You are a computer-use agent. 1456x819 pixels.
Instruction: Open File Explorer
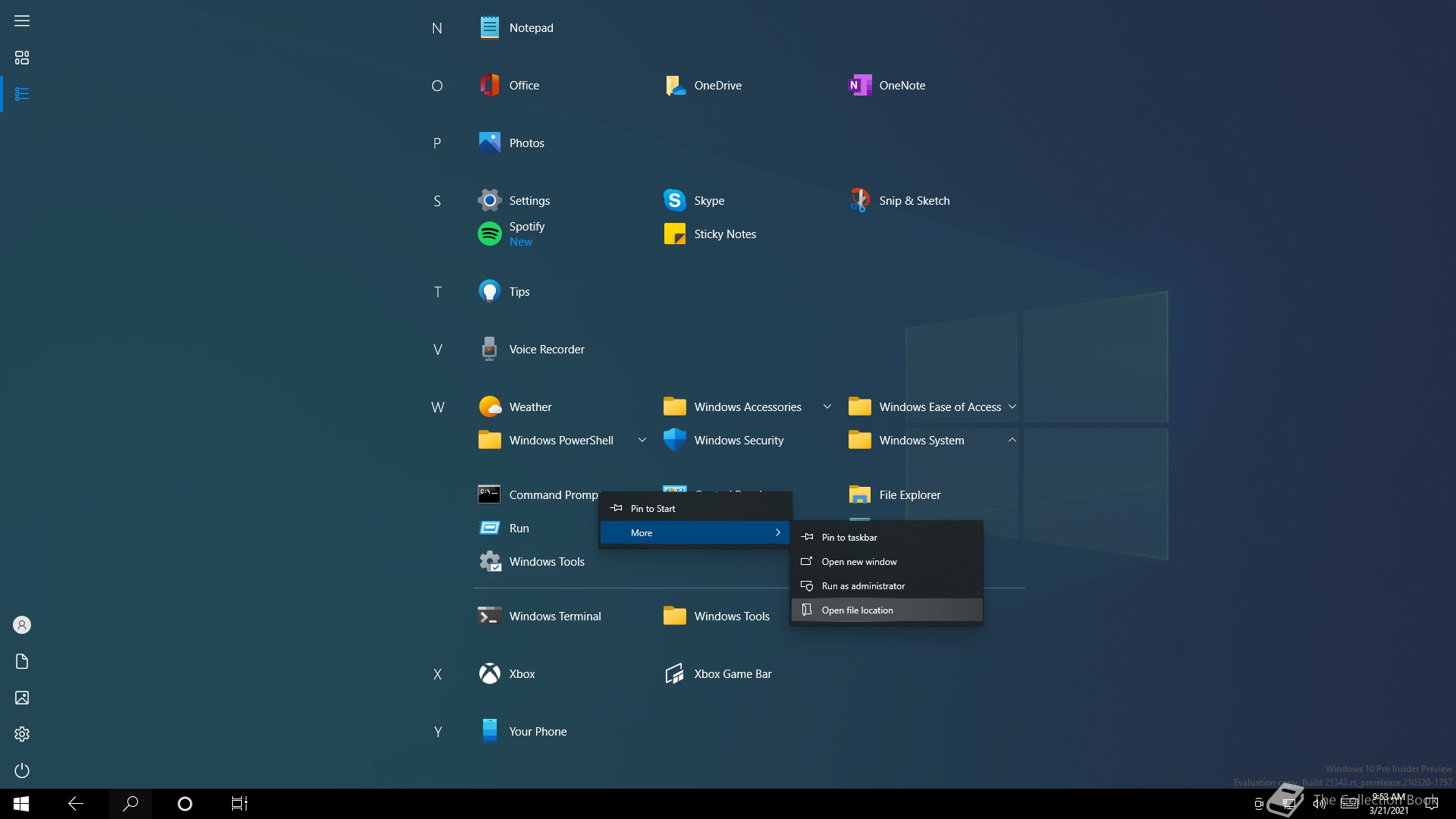pyautogui.click(x=895, y=495)
